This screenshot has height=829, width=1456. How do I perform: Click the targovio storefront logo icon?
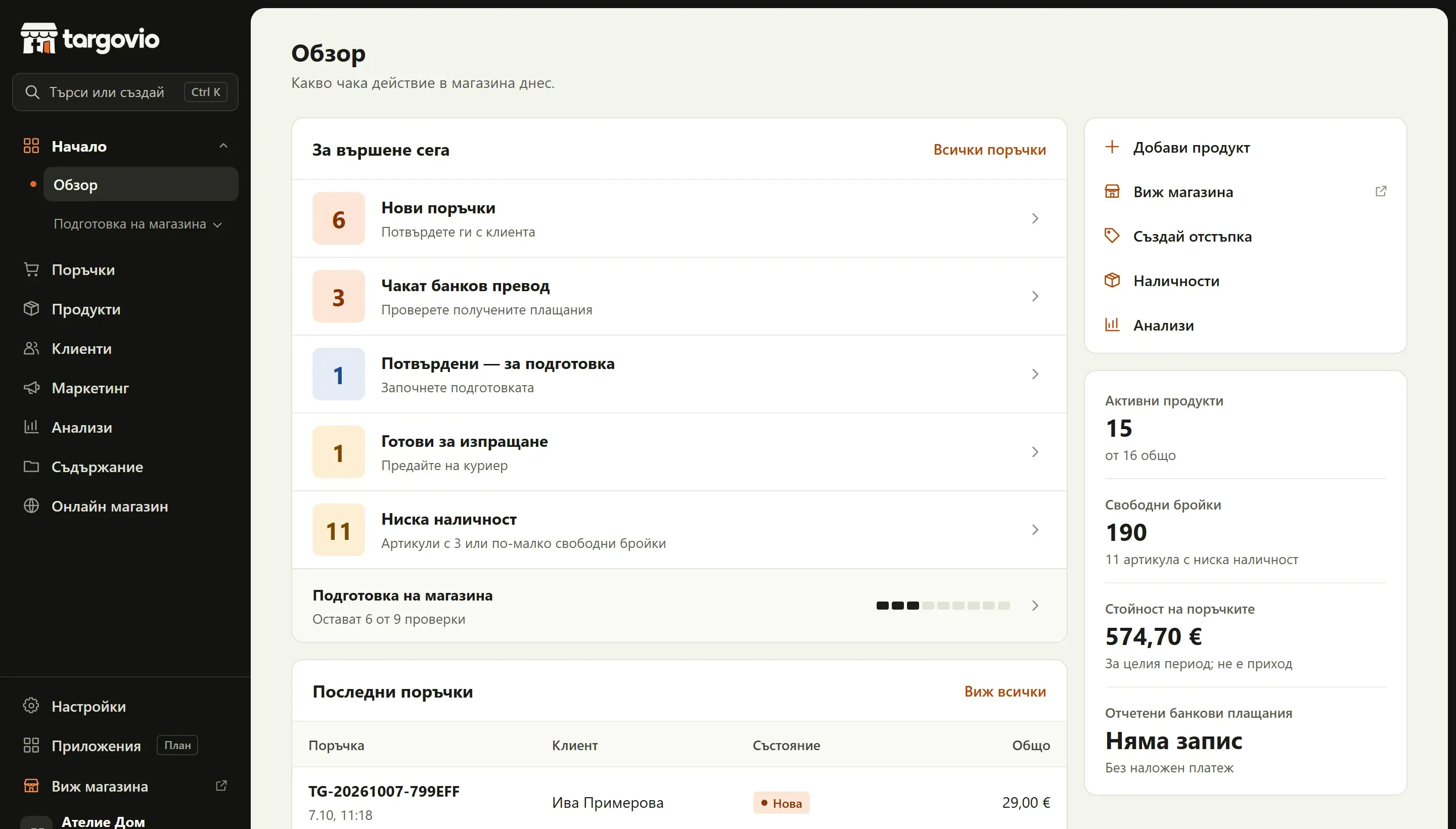39,39
